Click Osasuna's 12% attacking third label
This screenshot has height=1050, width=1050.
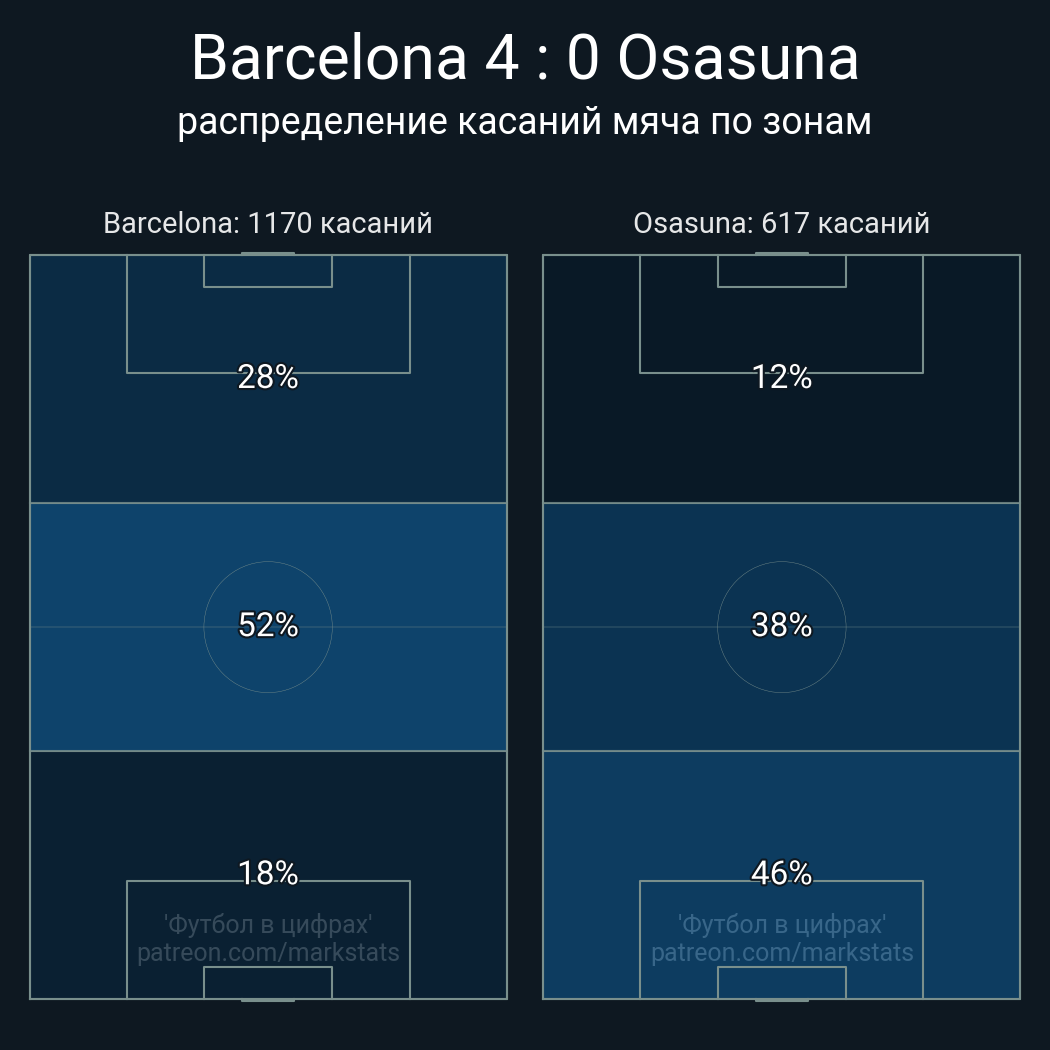pos(781,377)
